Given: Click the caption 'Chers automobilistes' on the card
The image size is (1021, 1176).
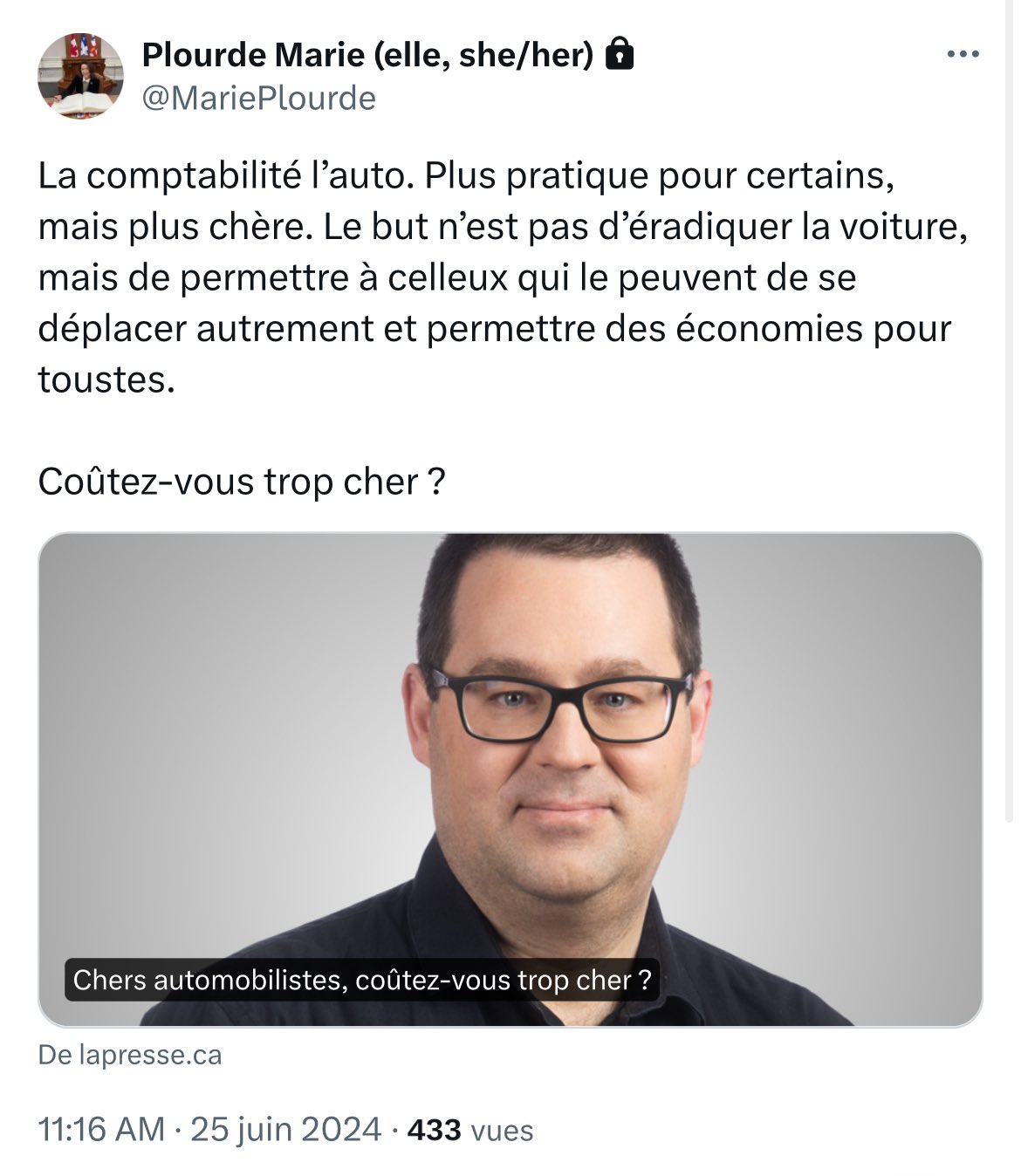Looking at the screenshot, I should [x=362, y=980].
